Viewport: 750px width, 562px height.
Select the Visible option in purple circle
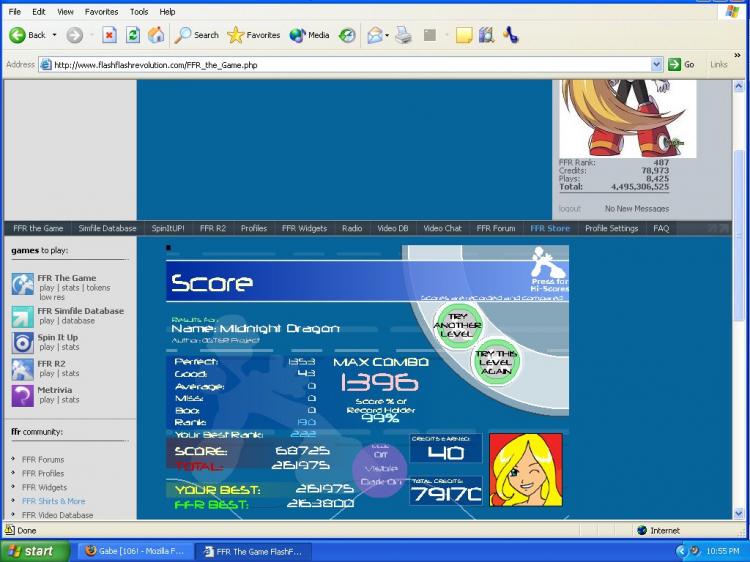point(380,468)
